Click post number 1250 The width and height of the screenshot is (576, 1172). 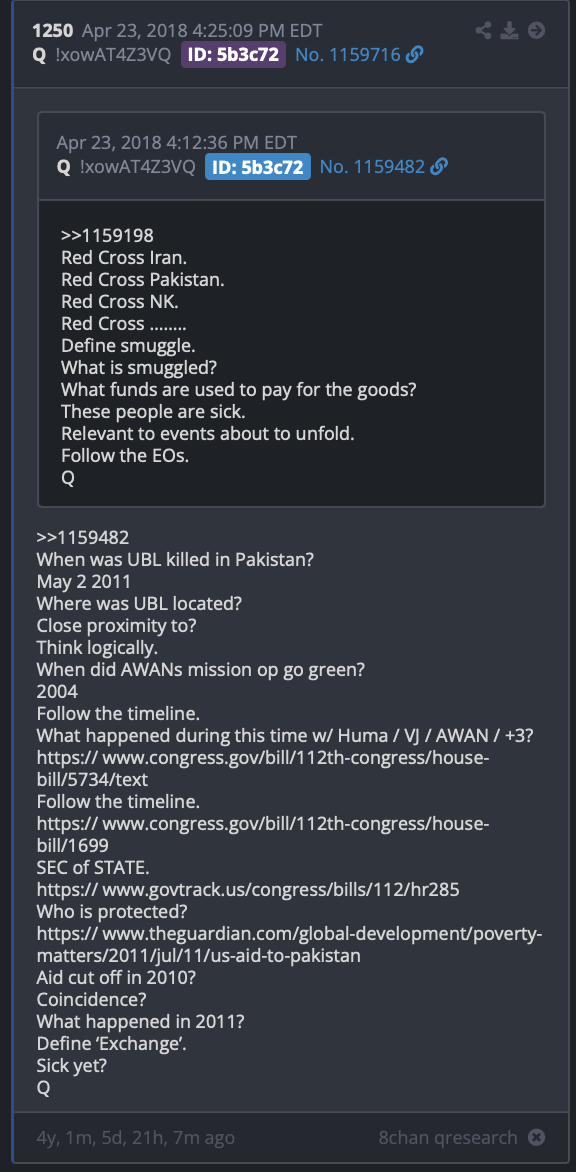point(52,31)
